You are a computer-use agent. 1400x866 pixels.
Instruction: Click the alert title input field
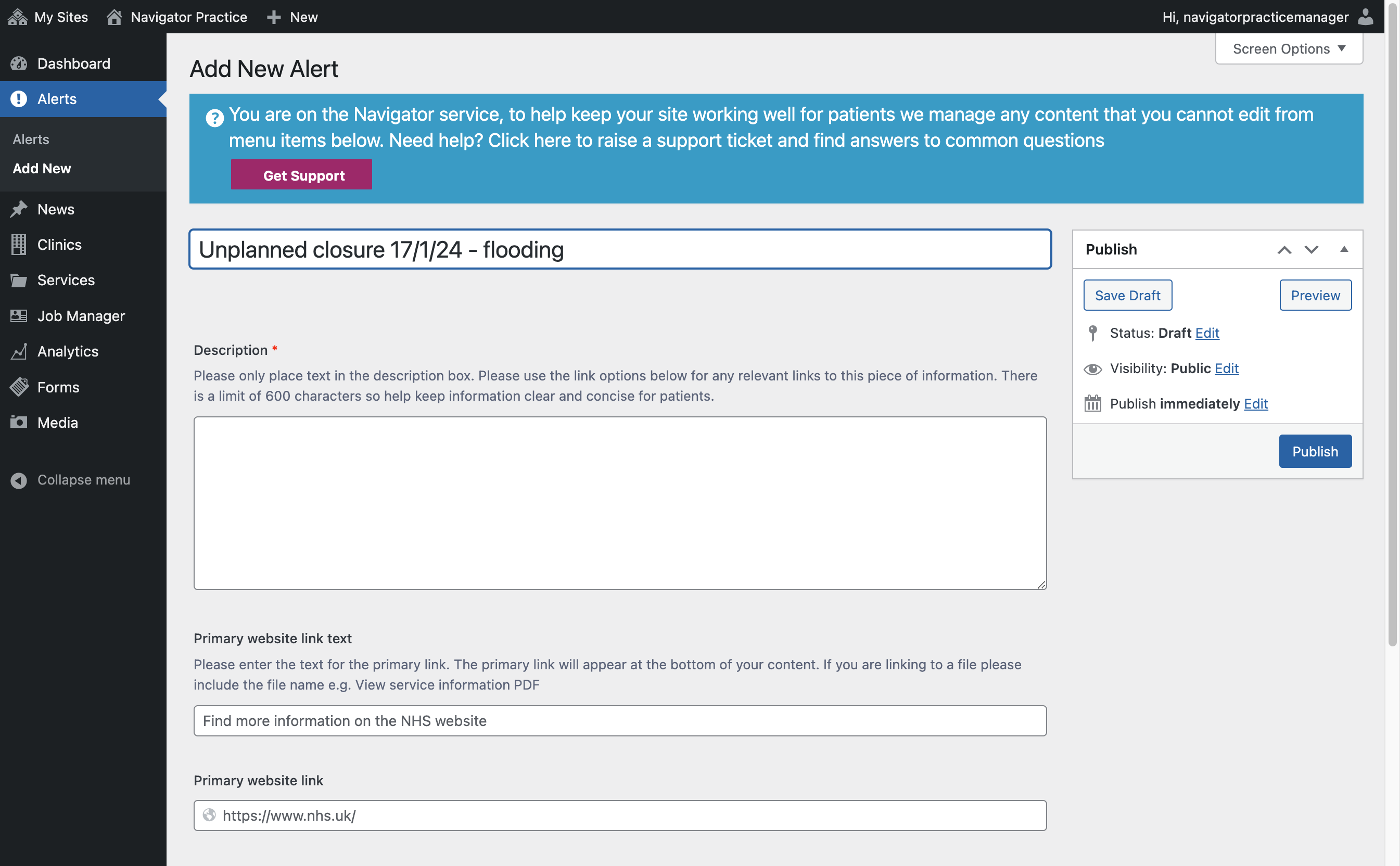[620, 249]
